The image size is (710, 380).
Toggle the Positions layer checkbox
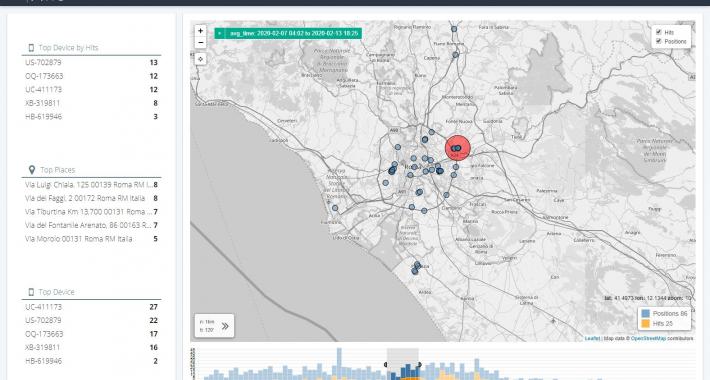pyautogui.click(x=659, y=41)
